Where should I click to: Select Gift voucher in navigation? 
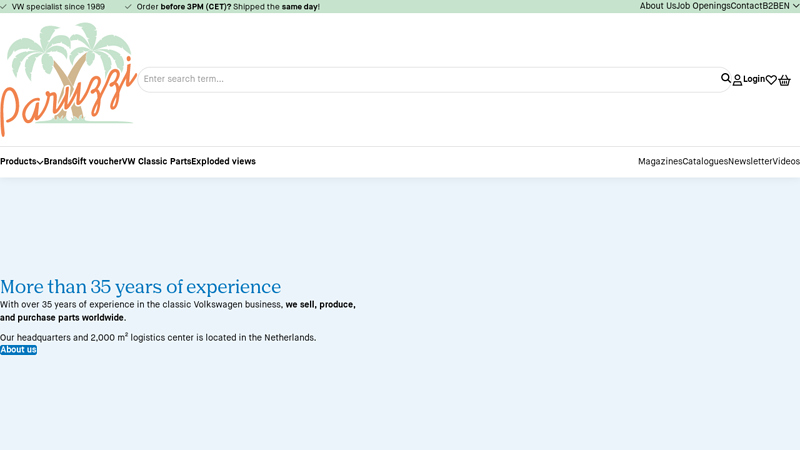96,162
